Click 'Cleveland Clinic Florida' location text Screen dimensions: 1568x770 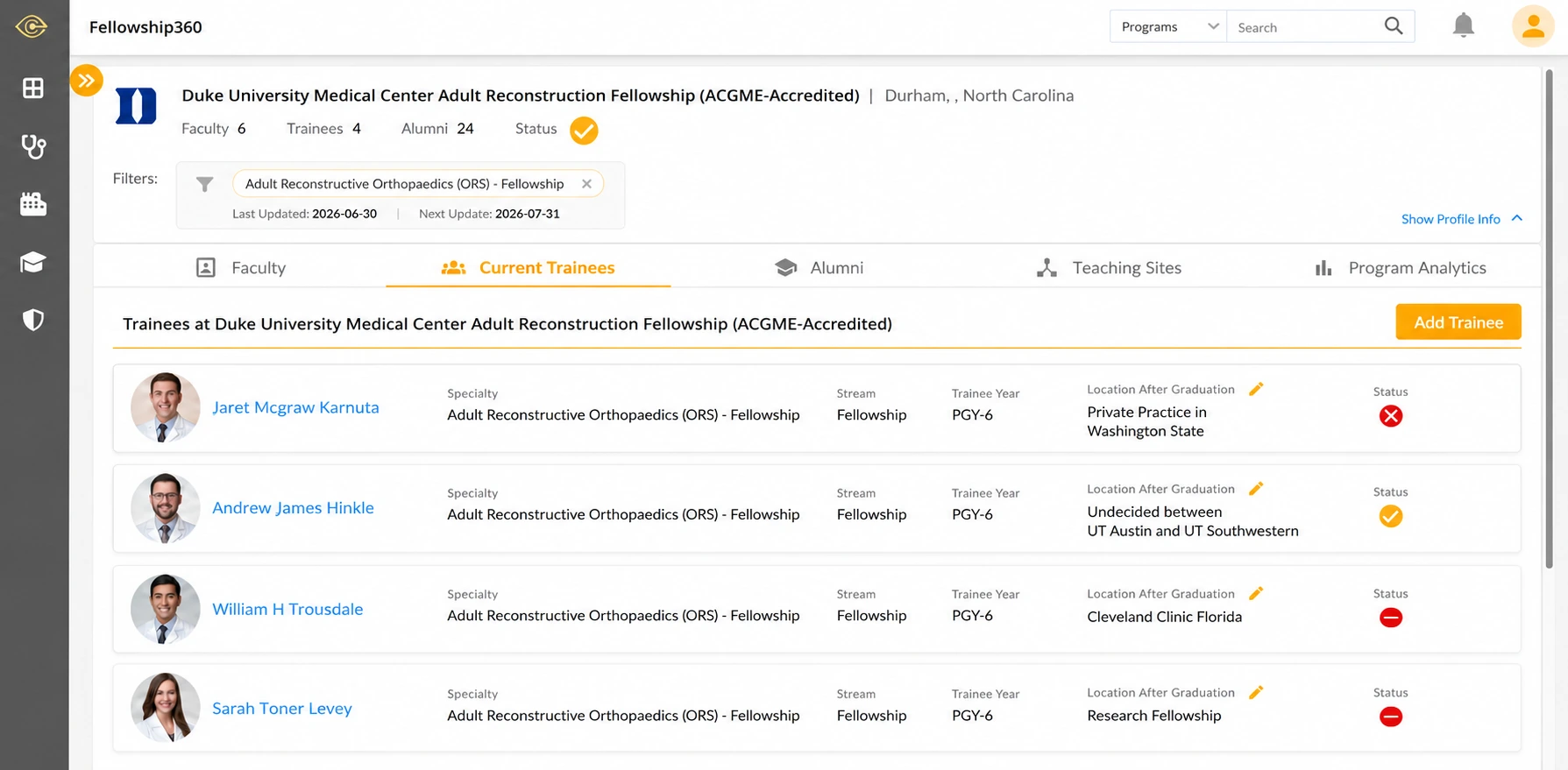coord(1165,617)
